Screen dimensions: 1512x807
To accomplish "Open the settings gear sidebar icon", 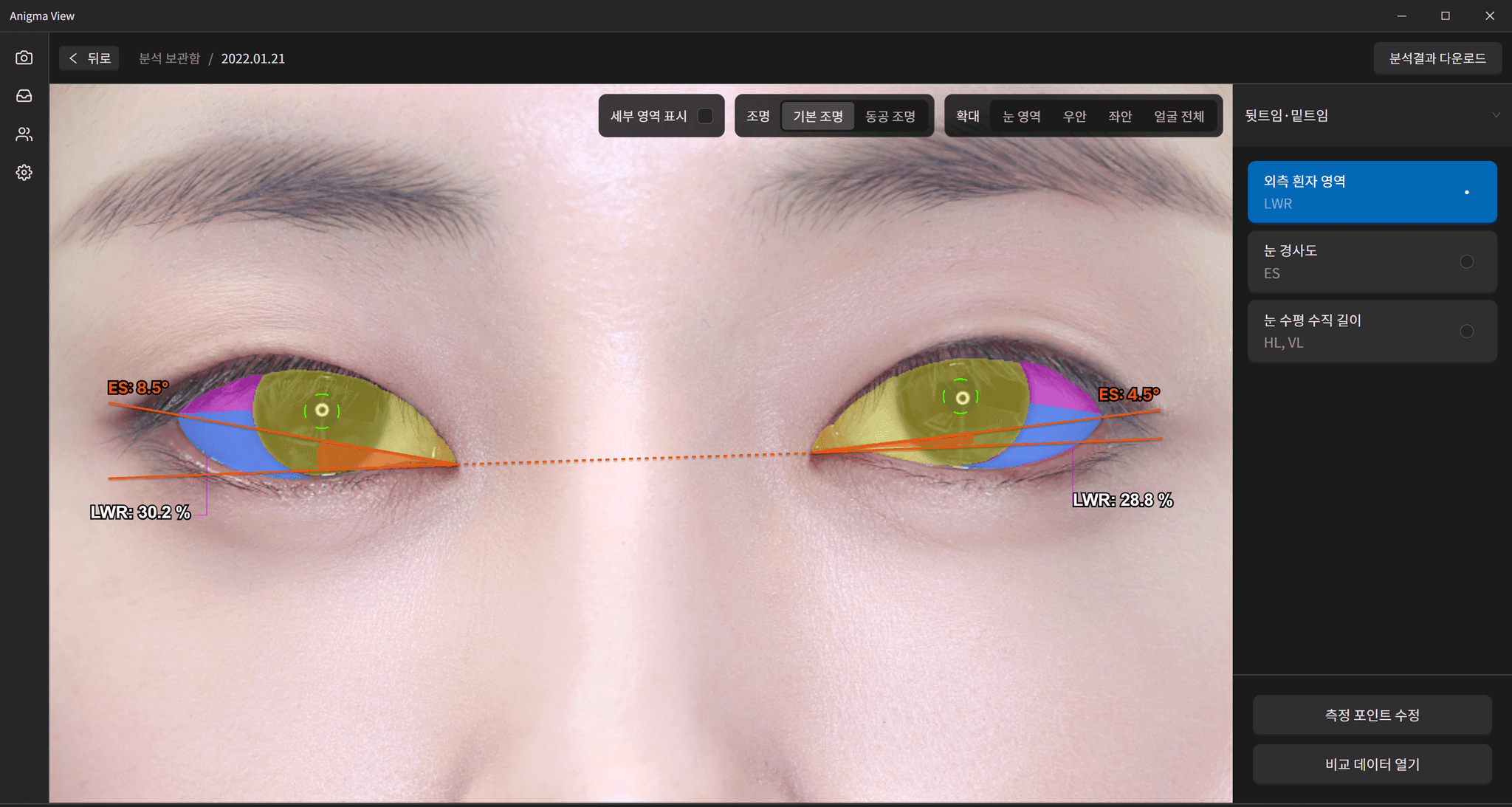I will pos(24,173).
